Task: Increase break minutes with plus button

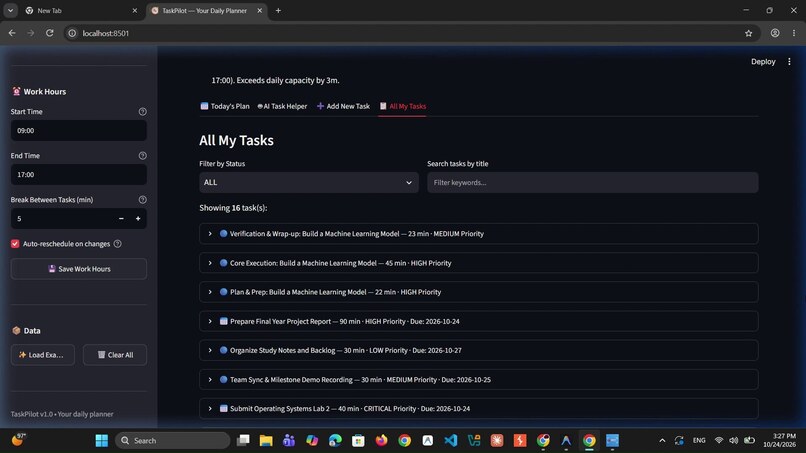Action: point(138,219)
